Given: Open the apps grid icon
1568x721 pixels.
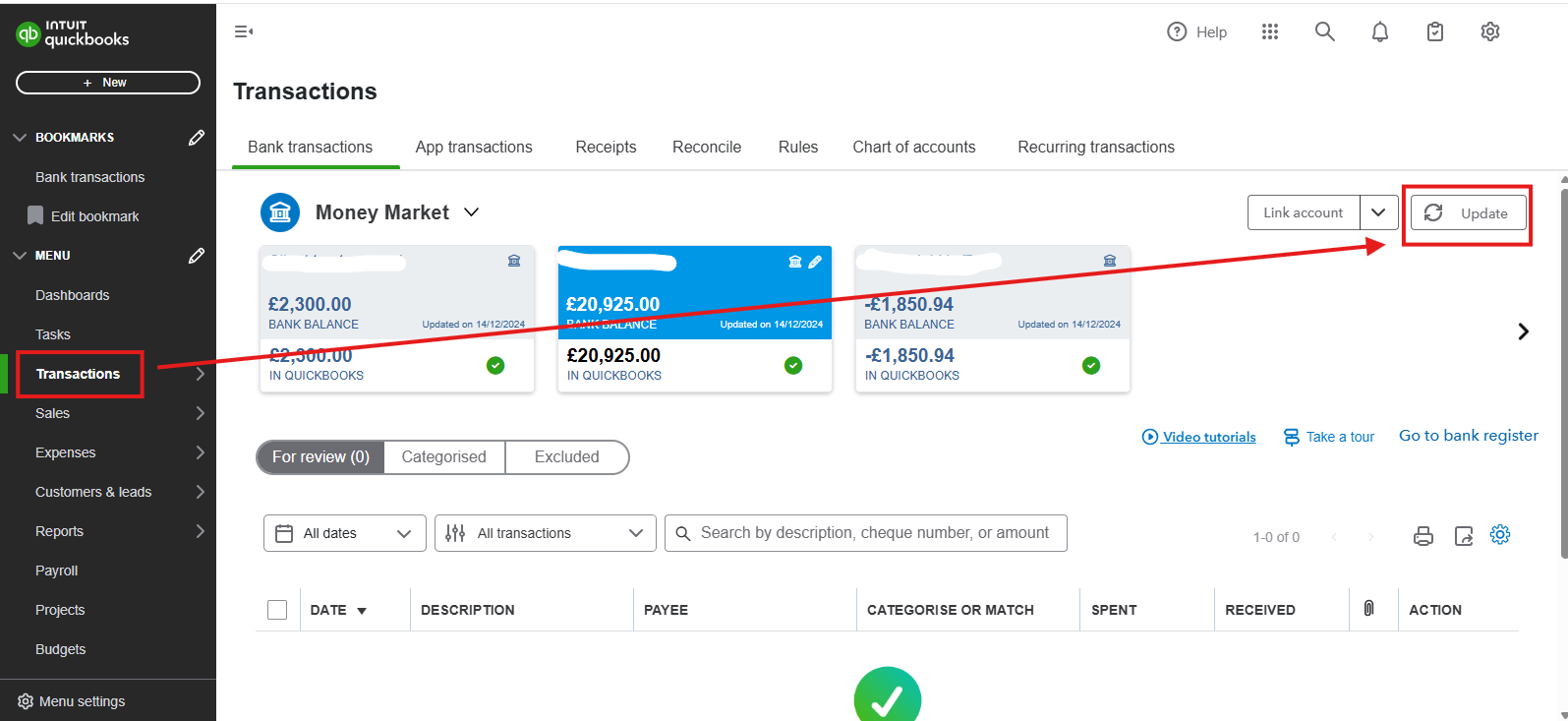Looking at the screenshot, I should coord(1270,31).
